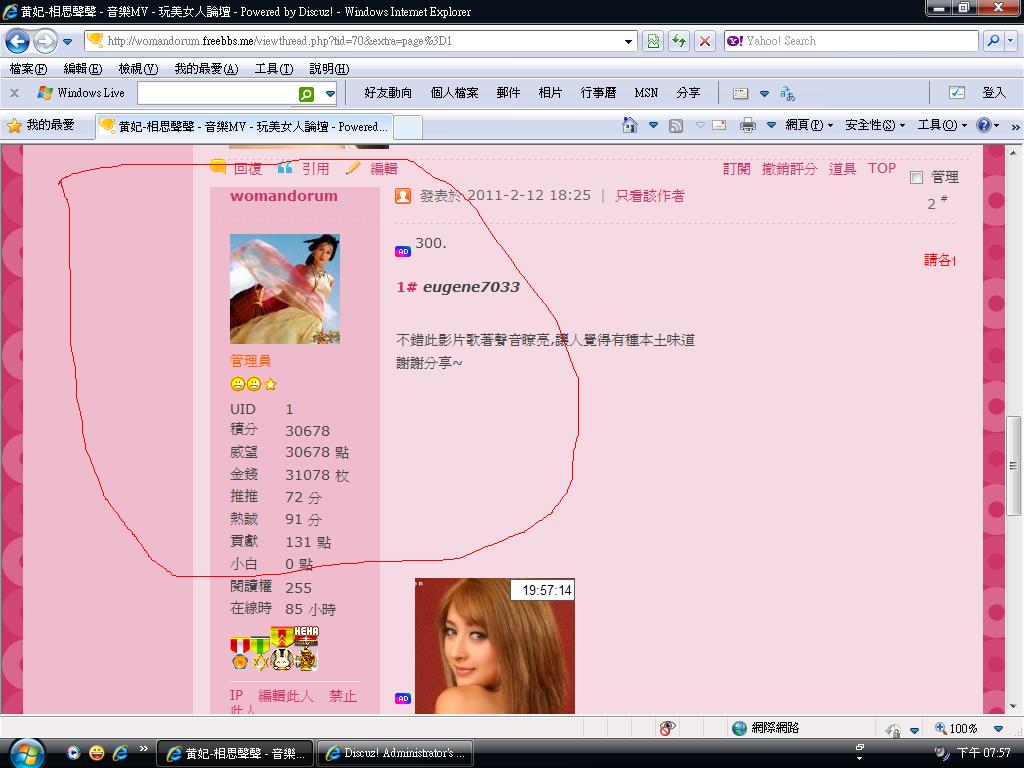Click the browser Forward arrow button
1024x768 pixels.
44,41
